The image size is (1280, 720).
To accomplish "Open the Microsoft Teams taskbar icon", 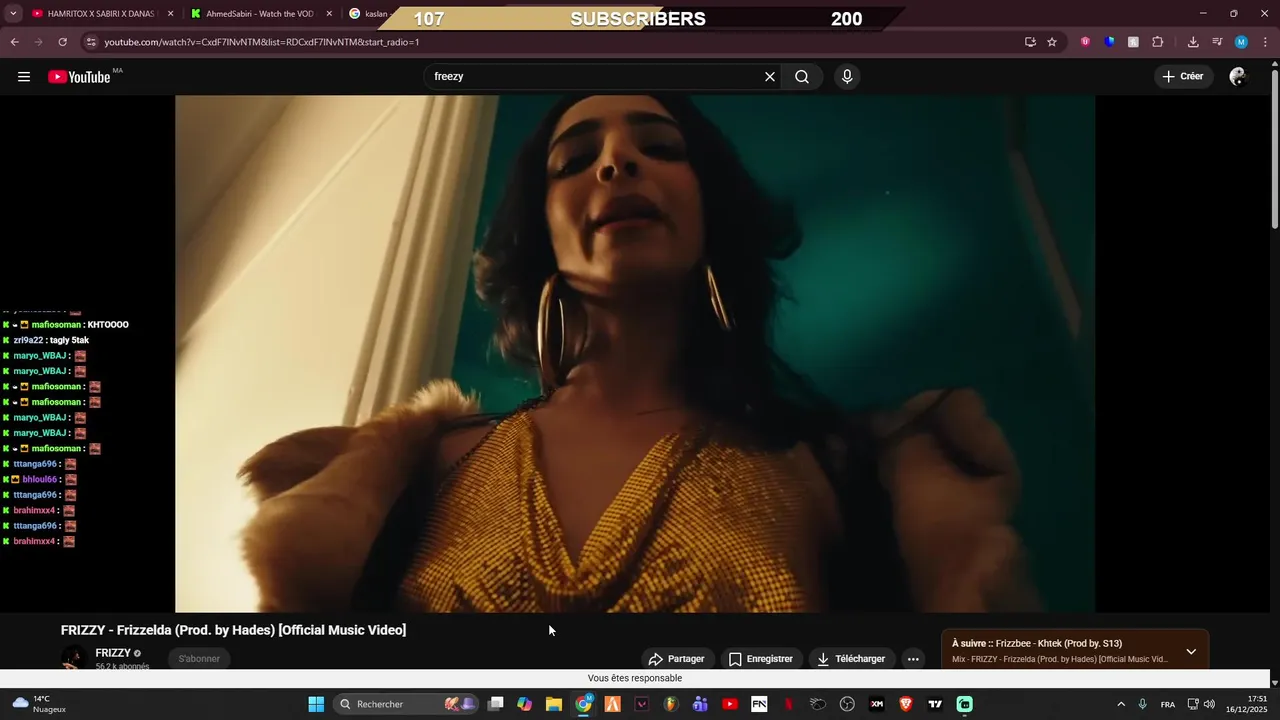I will tap(700, 704).
